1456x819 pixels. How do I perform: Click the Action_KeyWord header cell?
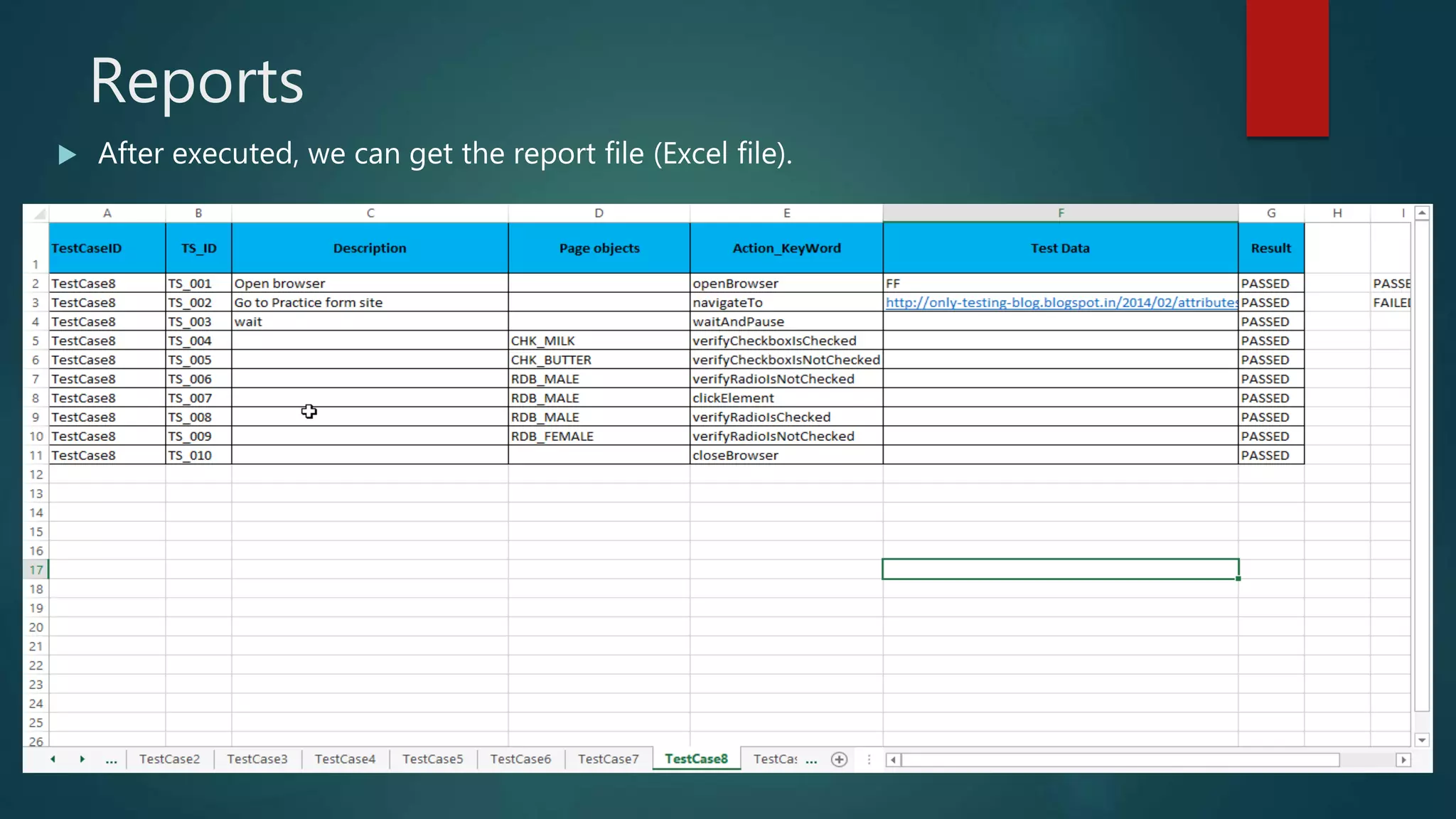coord(786,247)
